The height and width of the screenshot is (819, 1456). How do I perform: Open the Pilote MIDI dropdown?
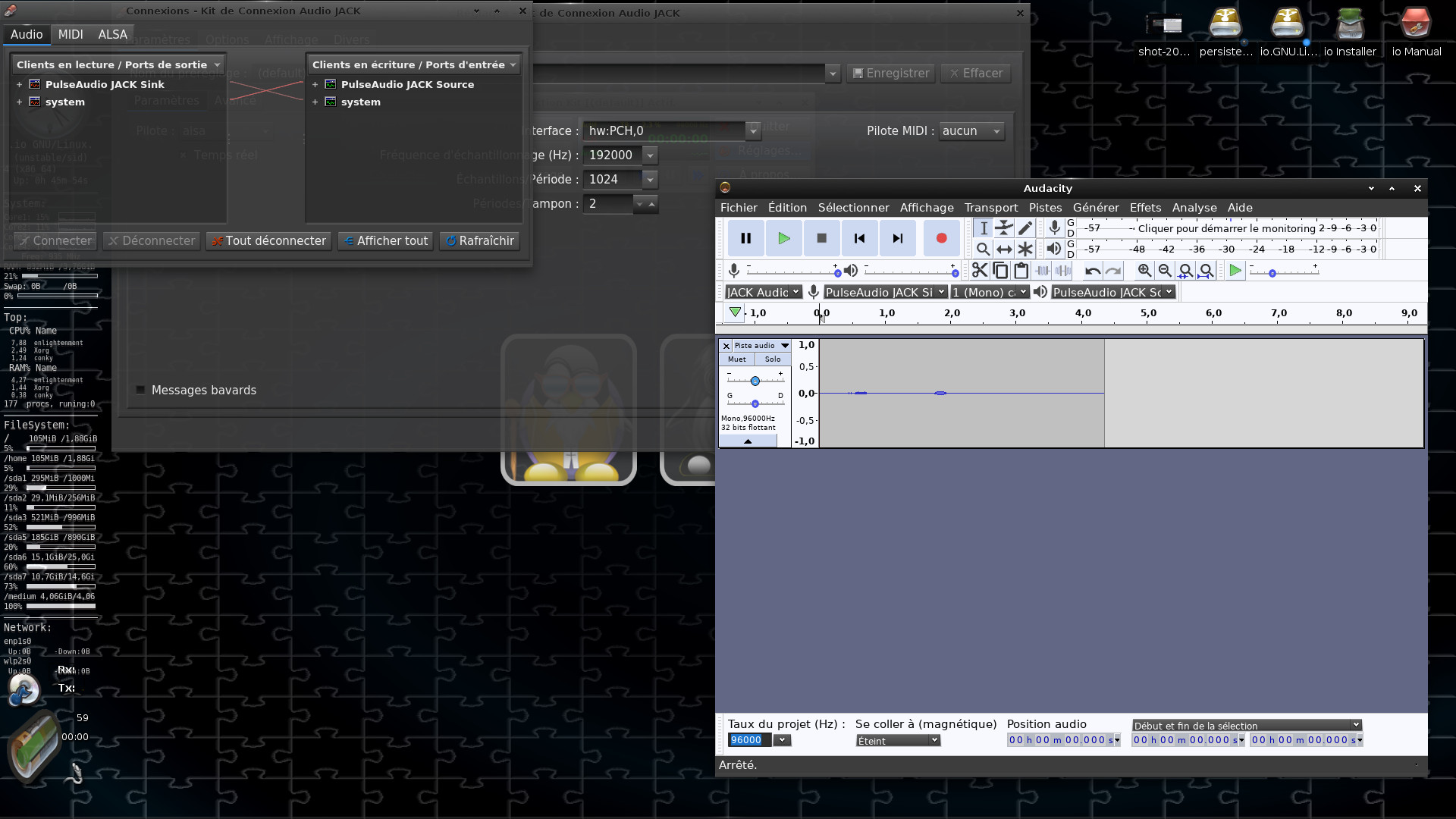point(971,130)
